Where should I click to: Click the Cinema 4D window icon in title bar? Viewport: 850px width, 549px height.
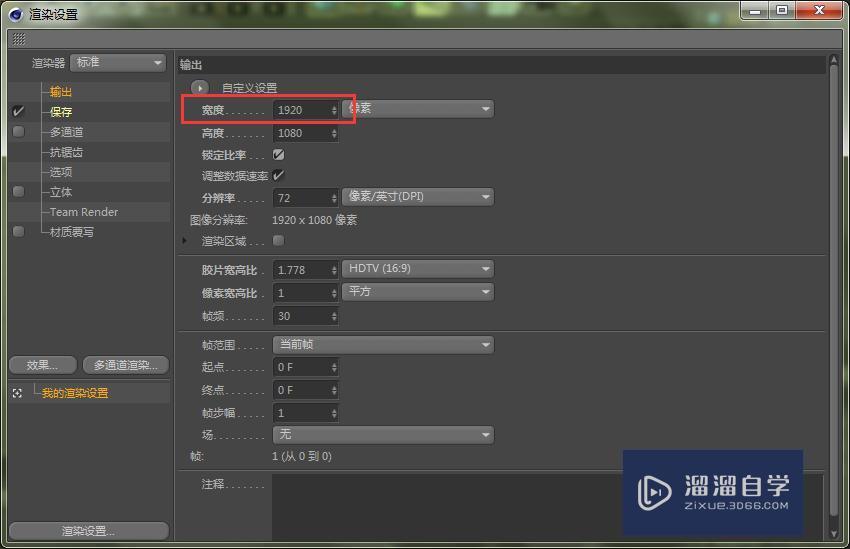(15, 15)
